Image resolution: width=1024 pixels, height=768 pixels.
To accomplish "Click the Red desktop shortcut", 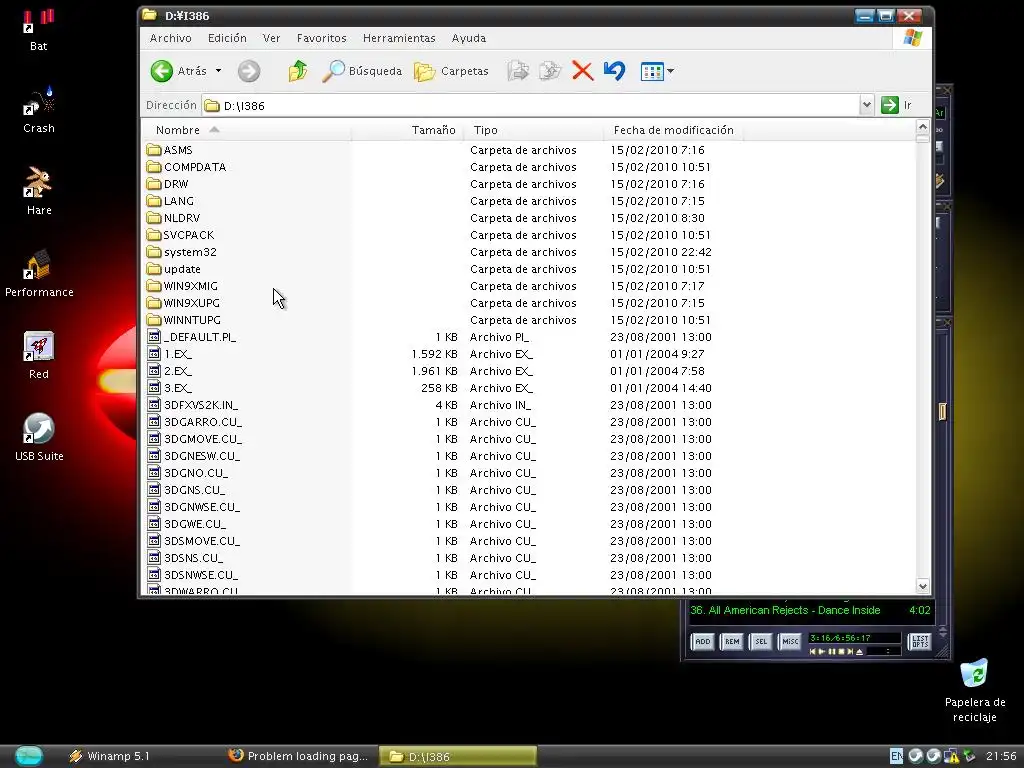I will pyautogui.click(x=39, y=356).
